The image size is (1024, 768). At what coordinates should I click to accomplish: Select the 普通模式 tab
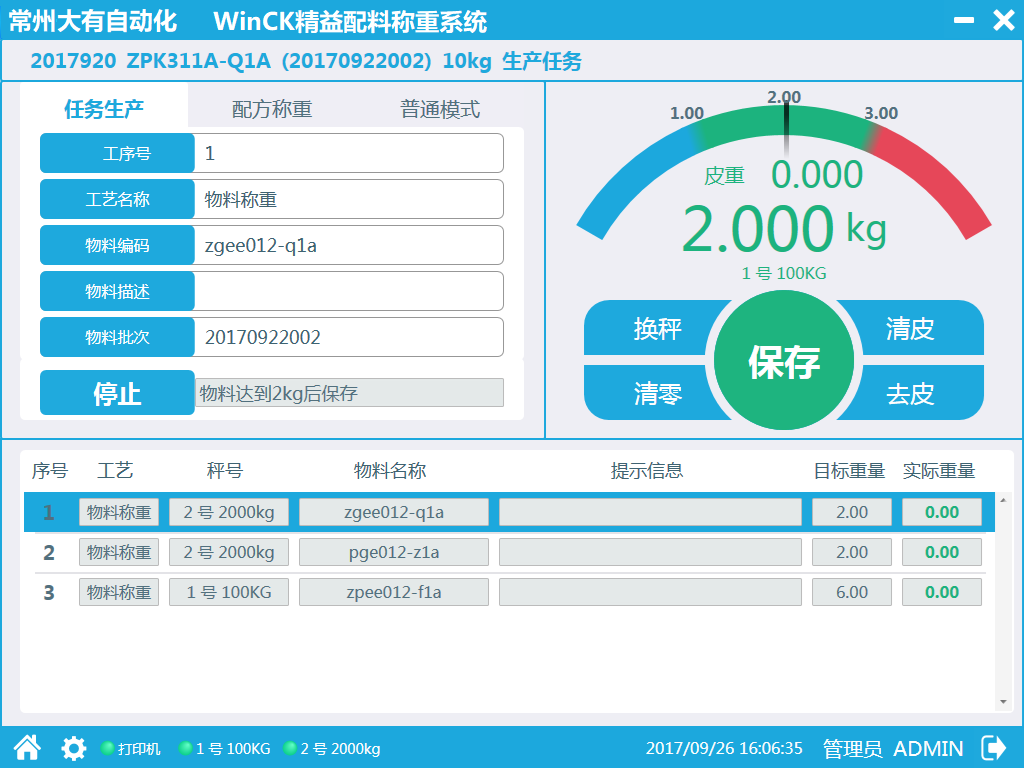440,109
